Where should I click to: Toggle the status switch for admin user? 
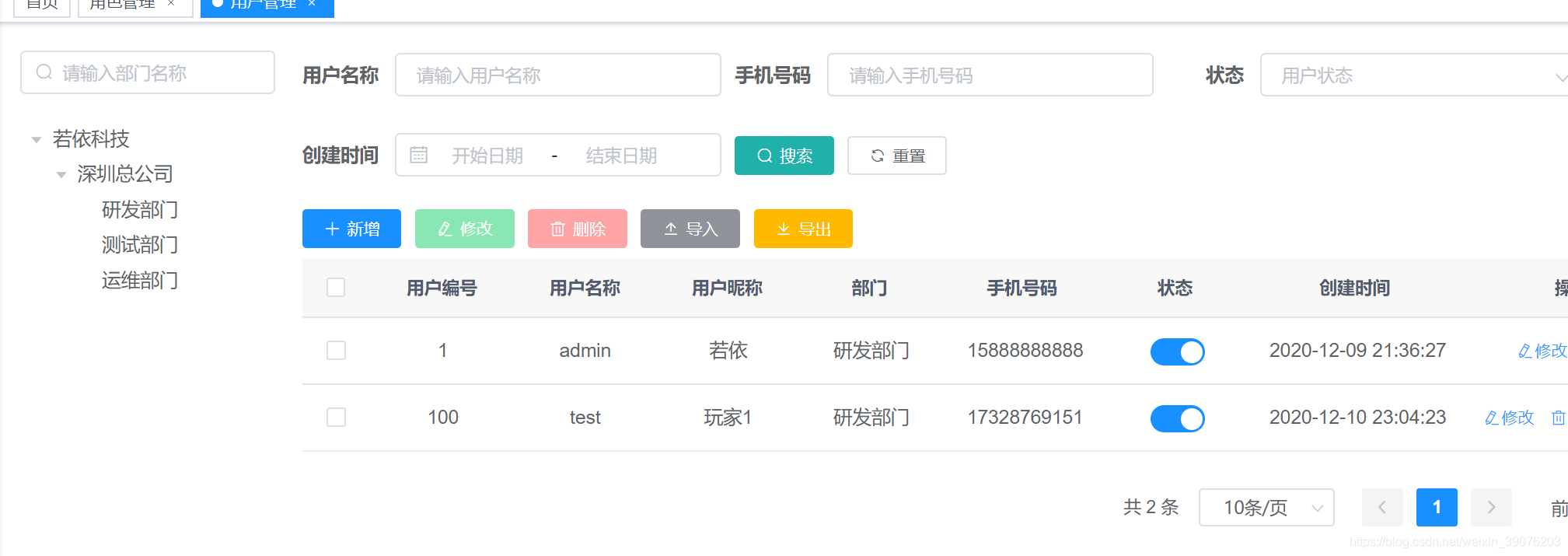coord(1177,351)
